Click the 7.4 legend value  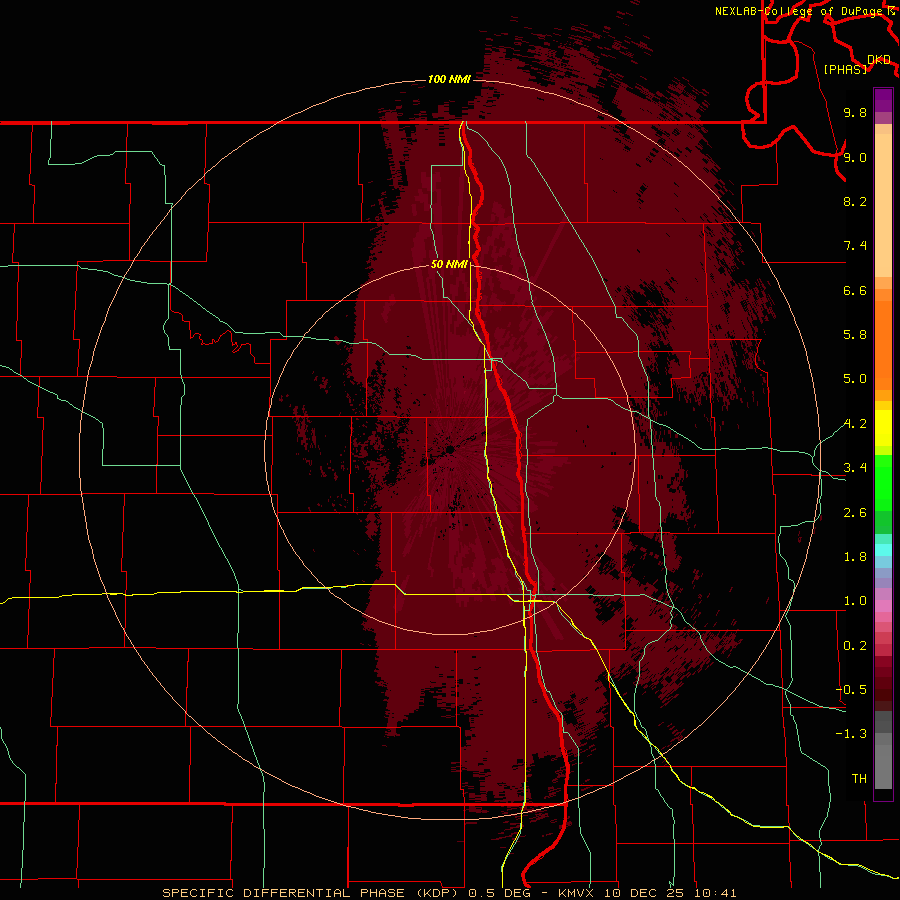855,246
